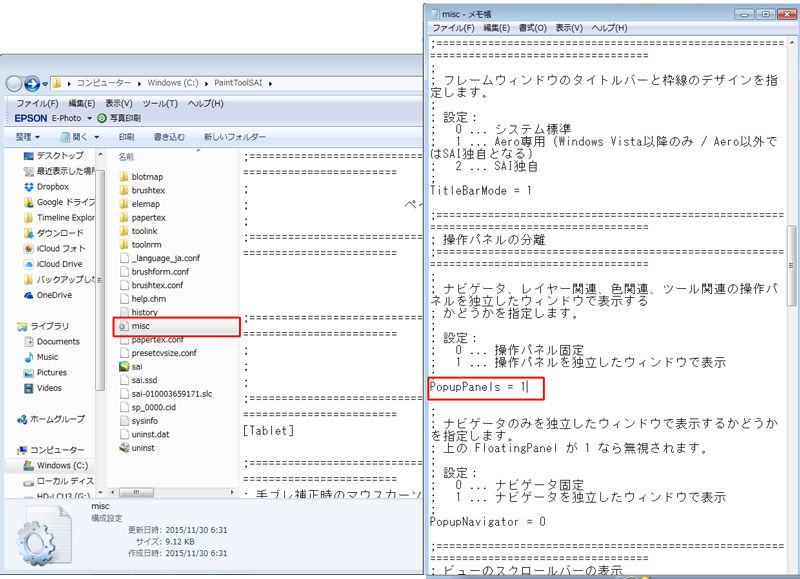Click the 名前 column header
This screenshot has height=579, width=800.
pos(127,157)
